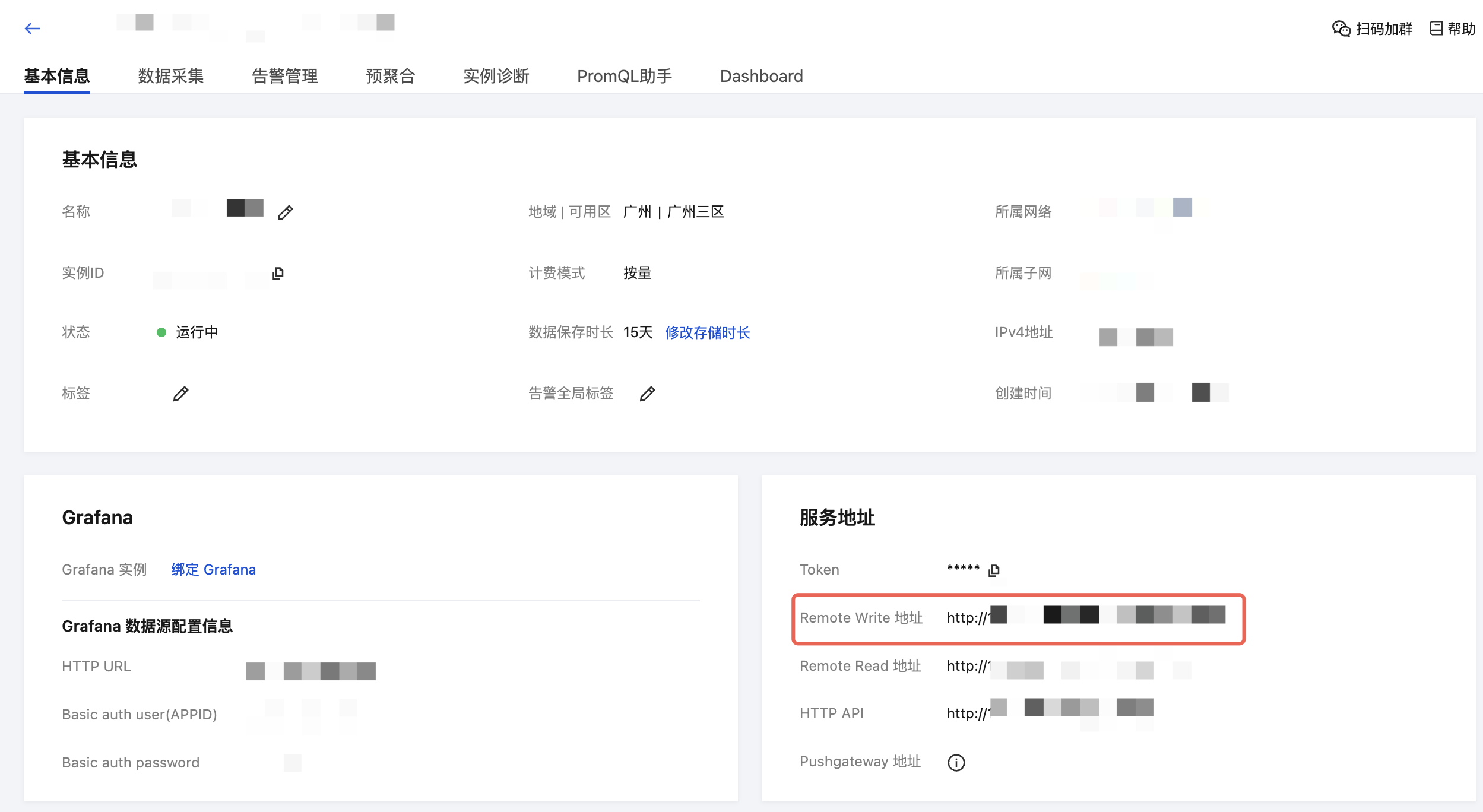
Task: Copy the Token value
Action: [994, 570]
